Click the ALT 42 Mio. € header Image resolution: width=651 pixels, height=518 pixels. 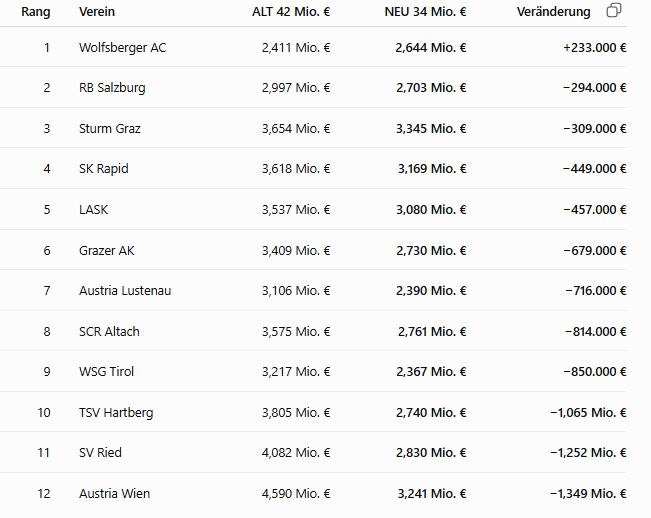click(291, 12)
